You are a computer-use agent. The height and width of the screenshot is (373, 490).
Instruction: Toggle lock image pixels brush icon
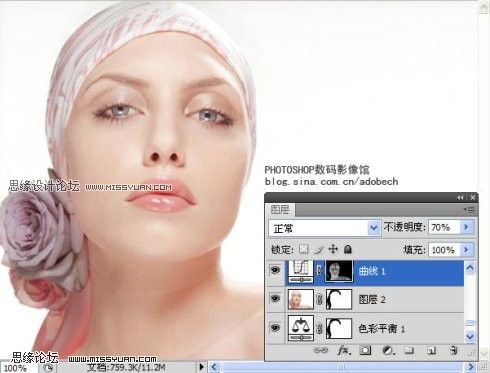[x=319, y=249]
